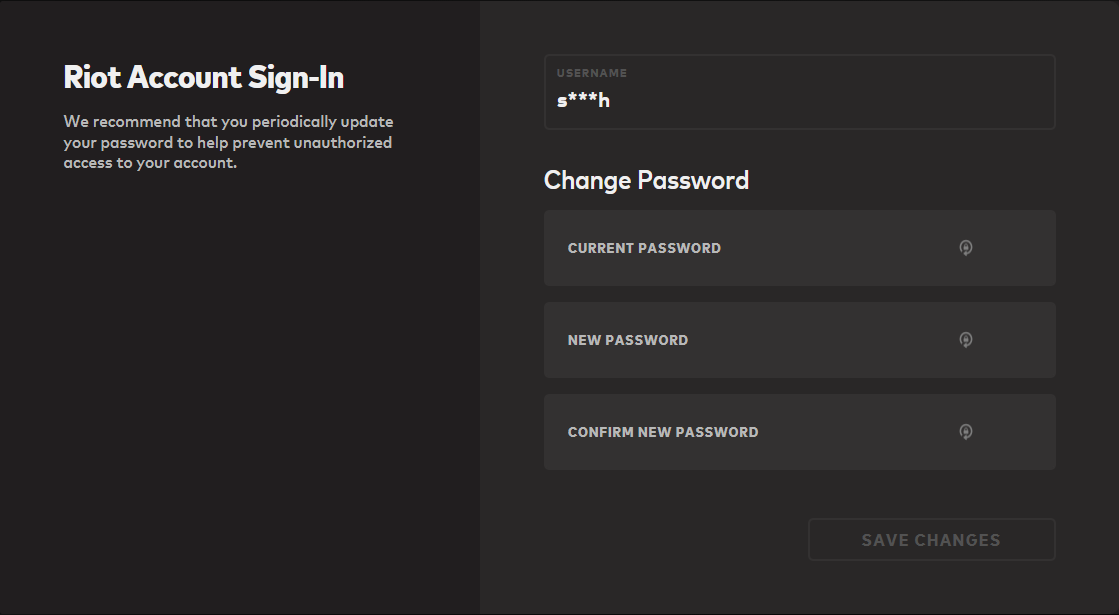The width and height of the screenshot is (1119, 615).
Task: Click the NEW PASSWORD label text
Action: (628, 340)
